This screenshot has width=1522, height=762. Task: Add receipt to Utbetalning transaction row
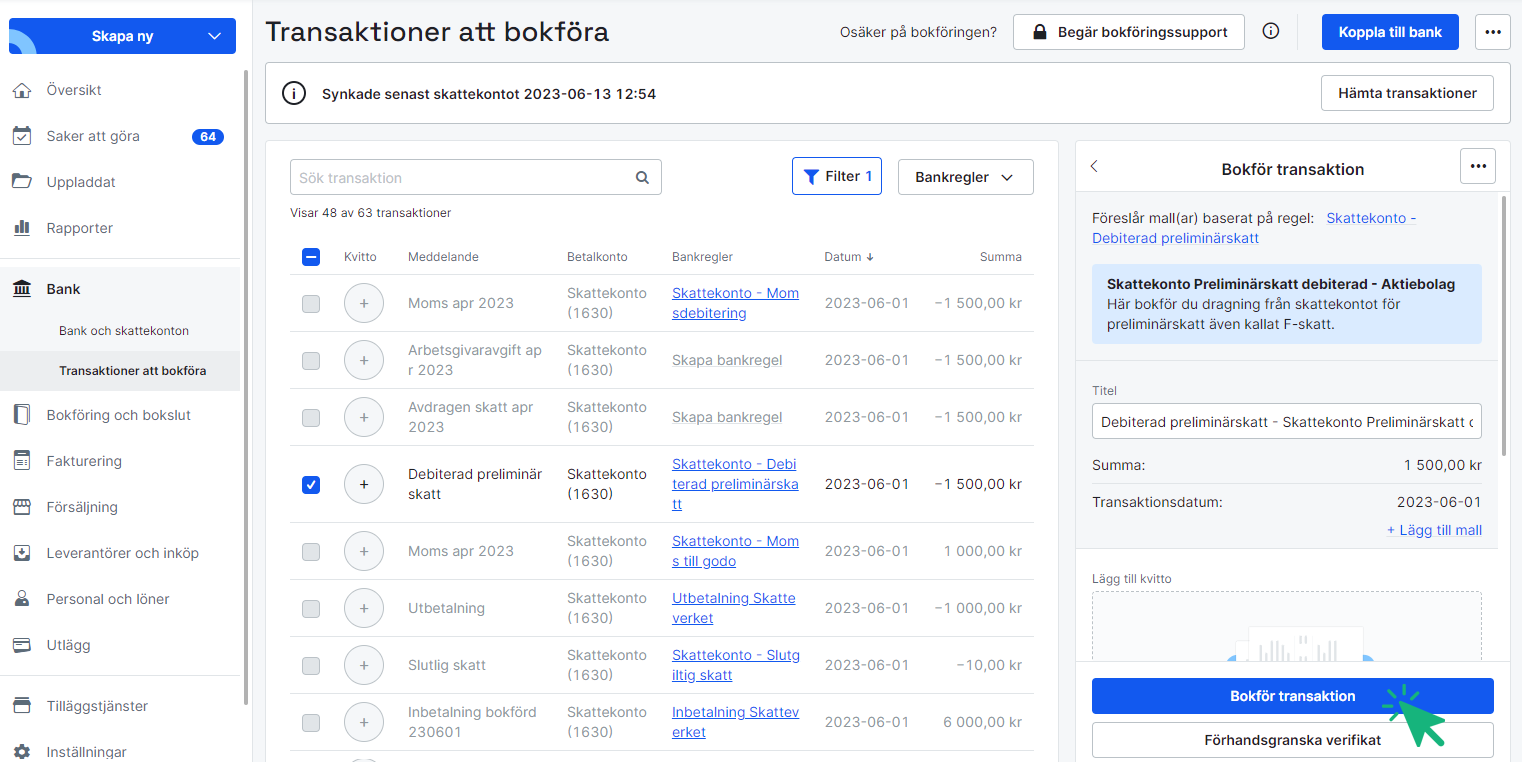point(363,608)
